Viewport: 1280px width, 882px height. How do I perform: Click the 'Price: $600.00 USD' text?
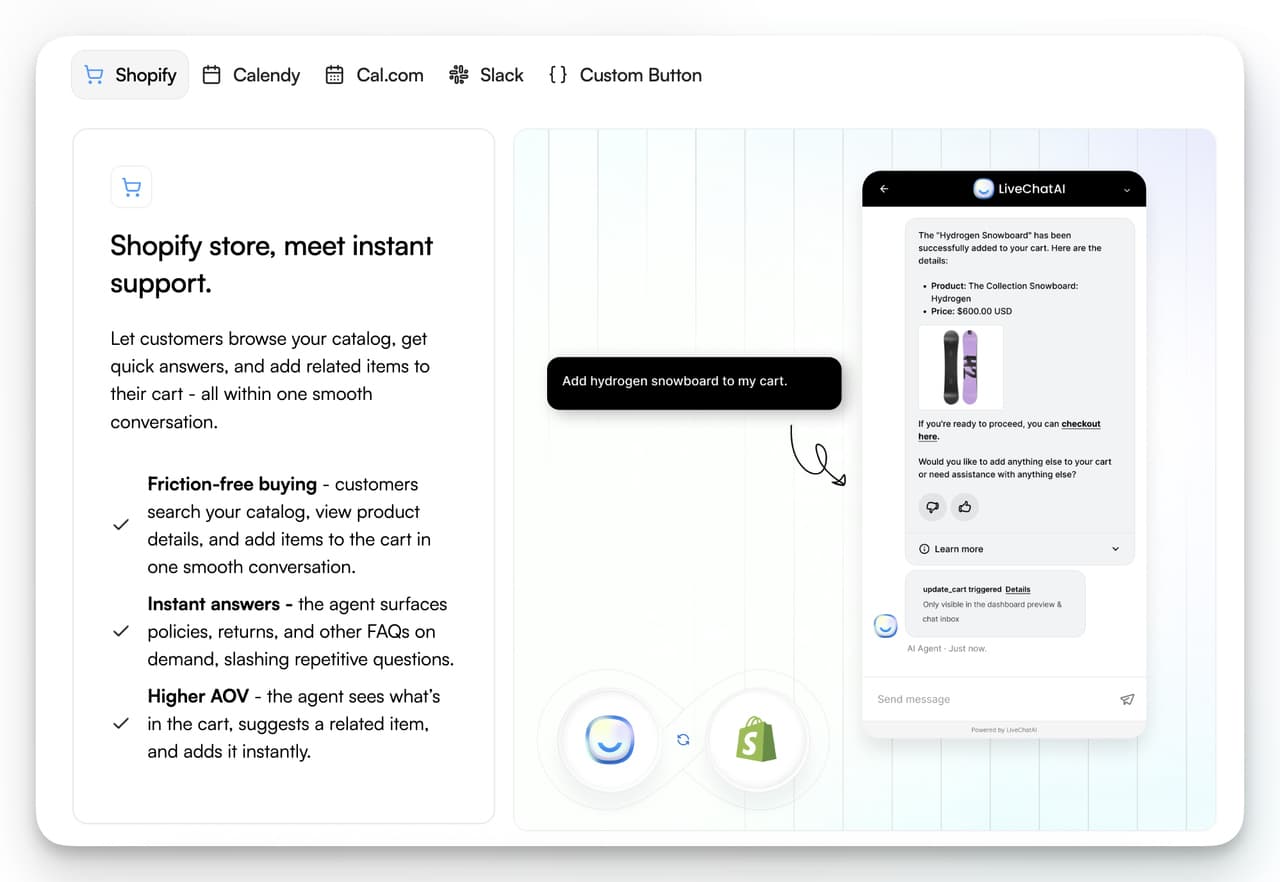pos(971,311)
